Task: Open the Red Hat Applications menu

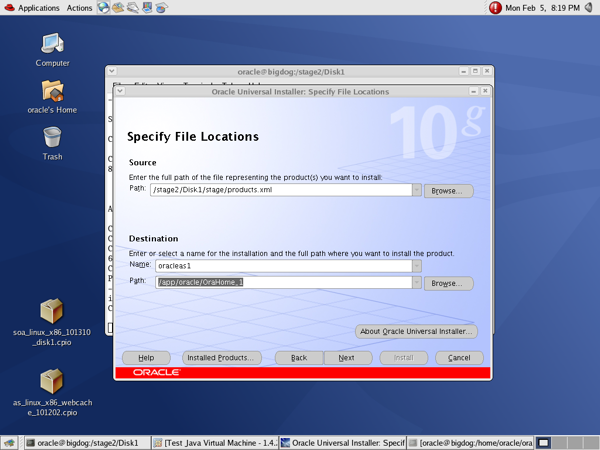Action: (x=32, y=8)
